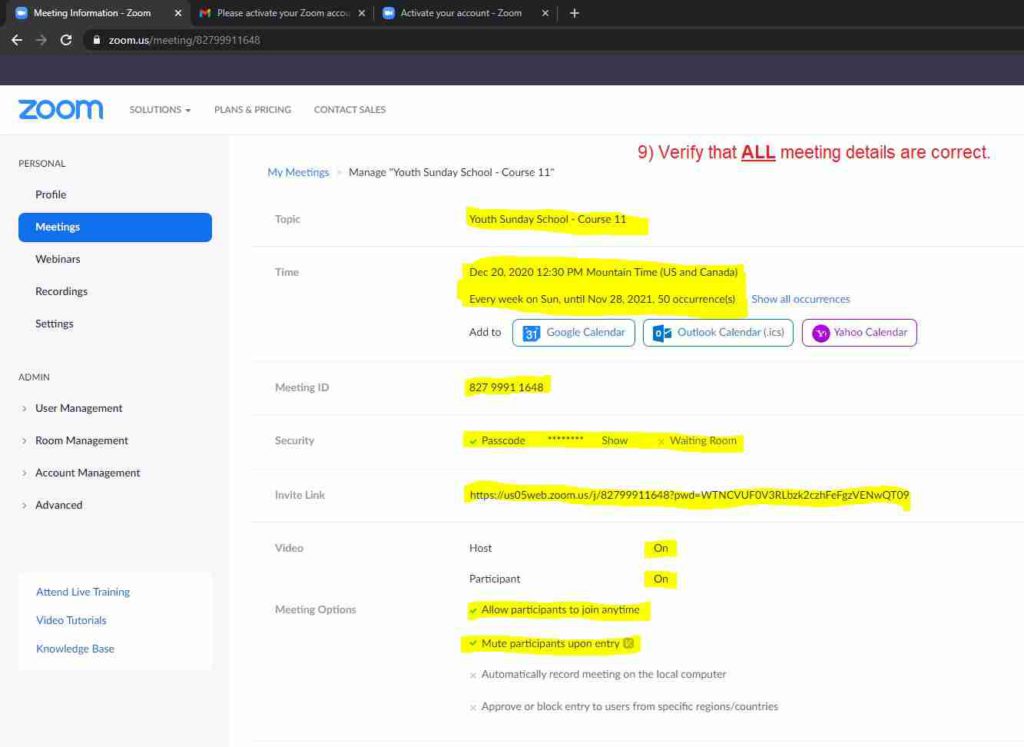Viewport: 1024px width, 747px height.
Task: Click the Host video 'On' value
Action: pyautogui.click(x=661, y=548)
